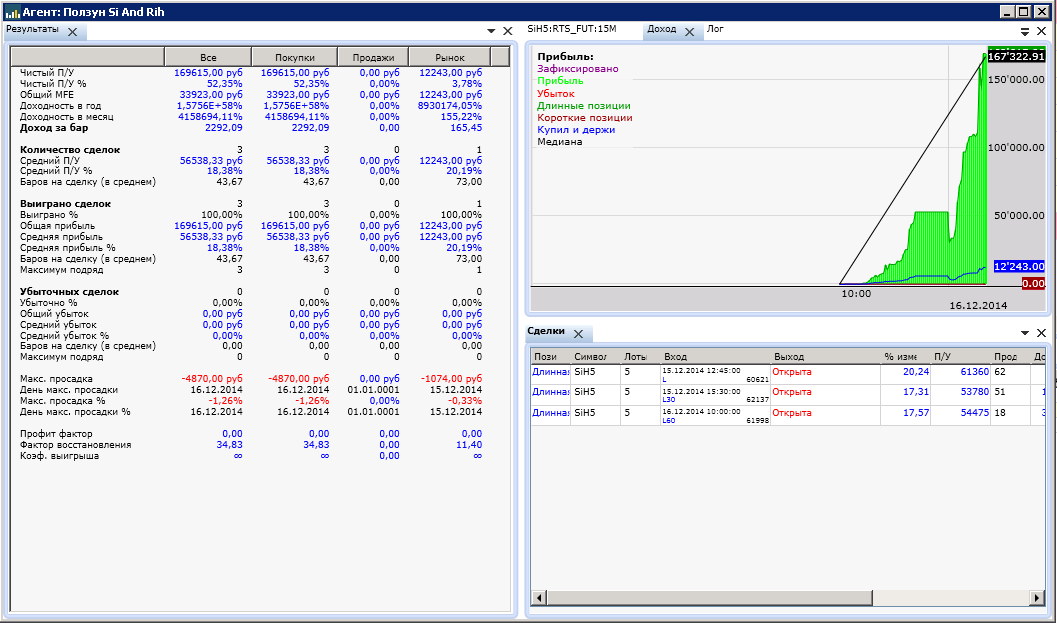Screen dimensions: 1057x623
Task: Click the Продажи column header
Action: click(372, 57)
